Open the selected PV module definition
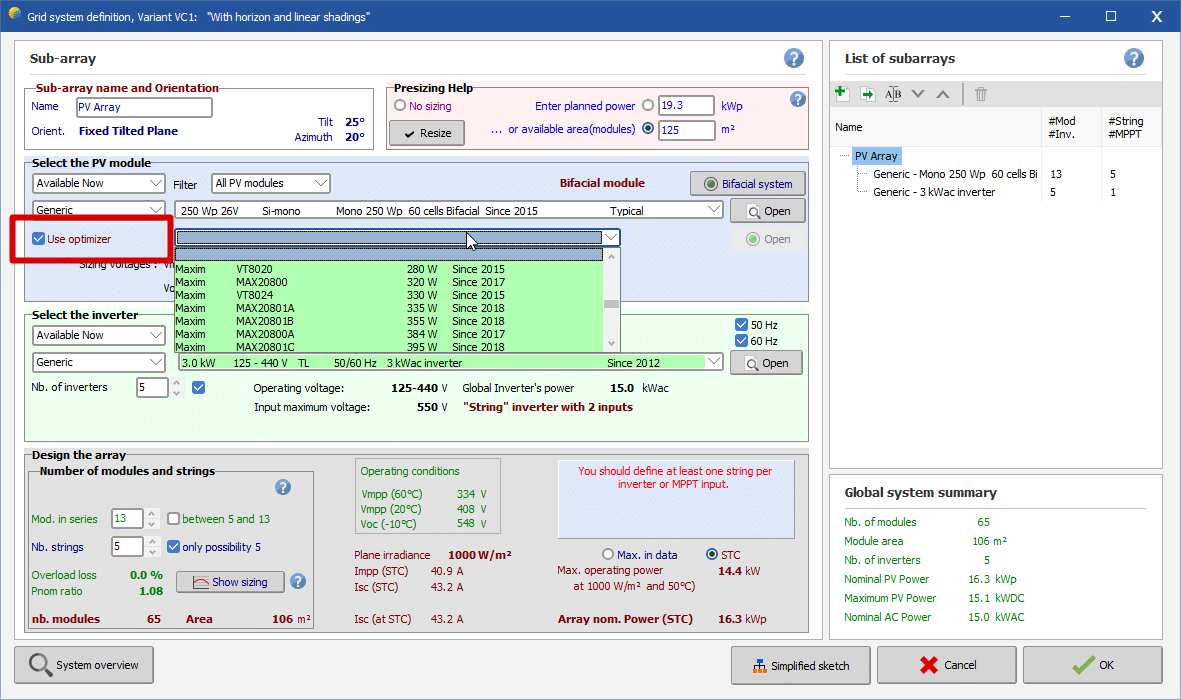Screen dimensions: 1181x700 [x=767, y=211]
